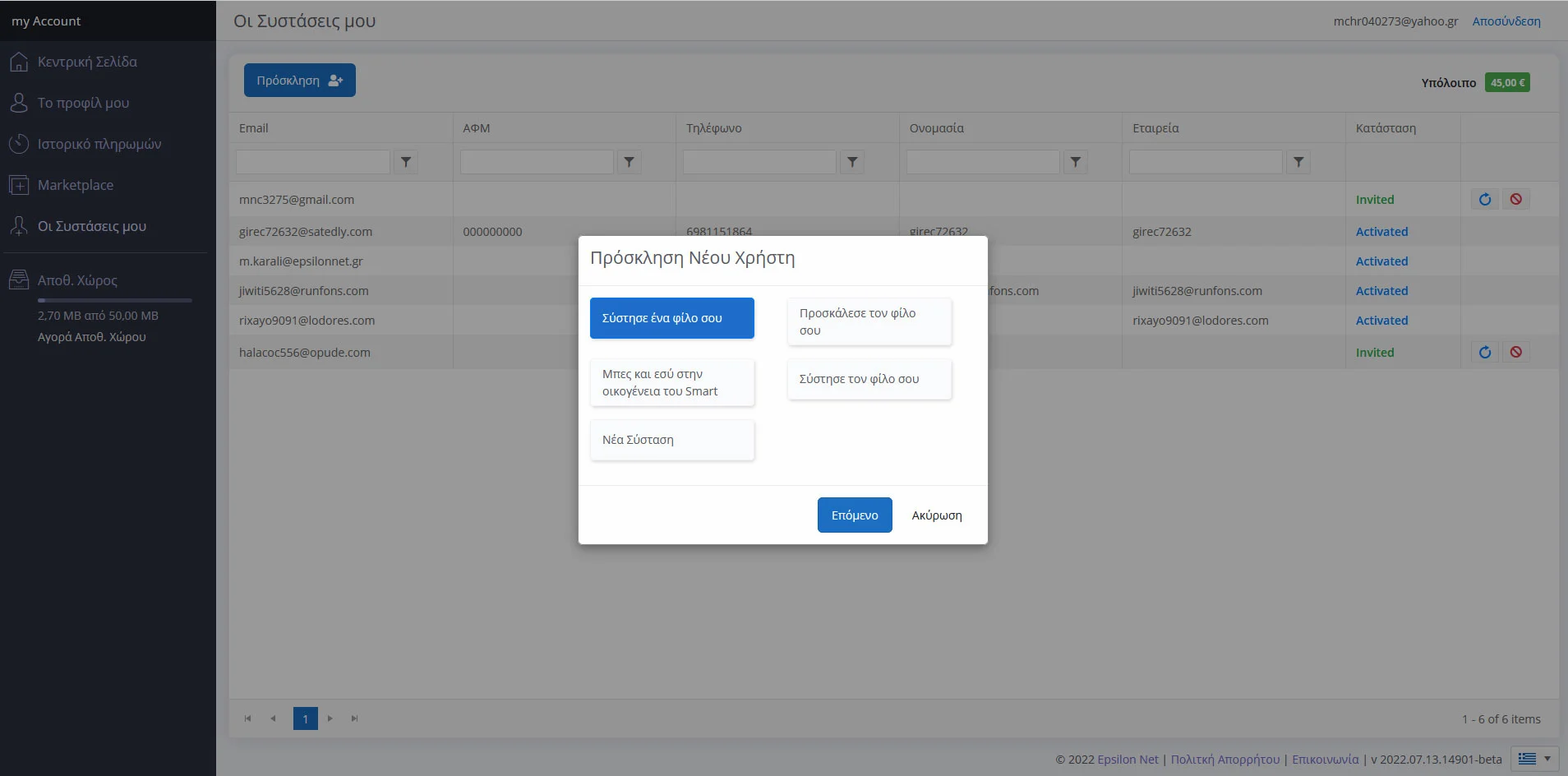
Task: Go to the last page of results
Action: click(x=354, y=718)
